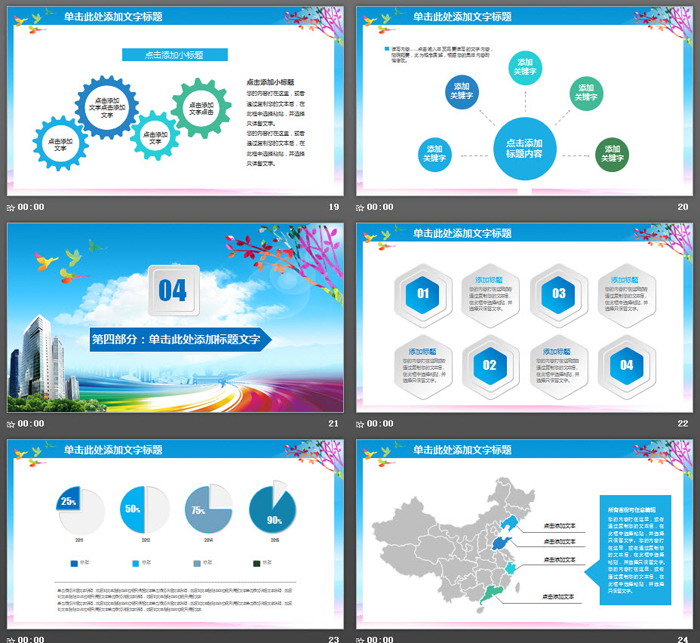The image size is (700, 643).
Task: Select the slide 22 hexagon list thumbnail
Action: (525, 318)
